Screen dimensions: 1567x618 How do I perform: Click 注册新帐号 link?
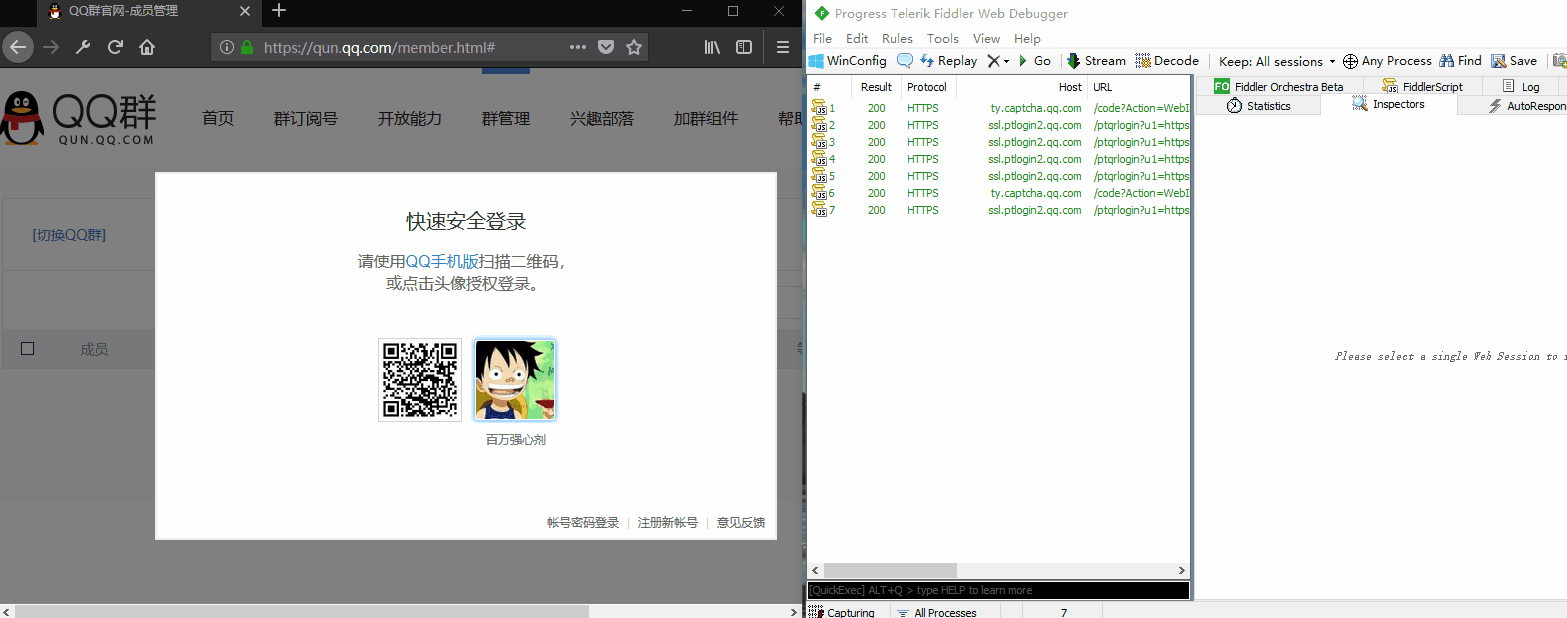(668, 522)
